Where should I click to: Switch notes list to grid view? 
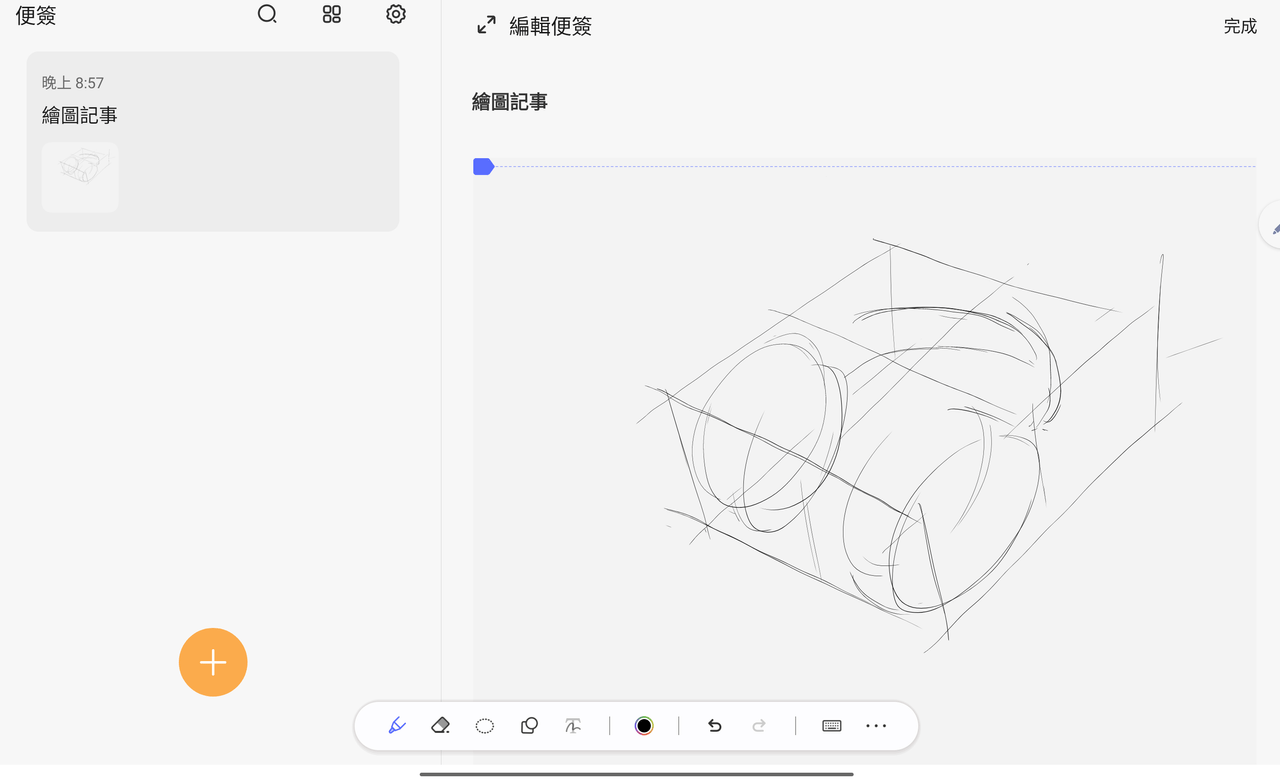[332, 14]
